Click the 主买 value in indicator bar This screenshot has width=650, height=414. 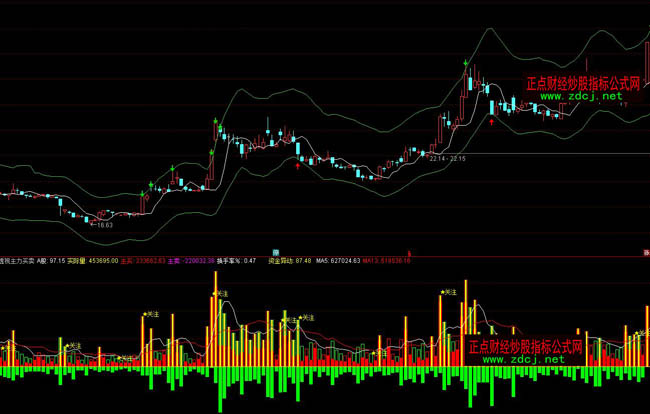141,260
